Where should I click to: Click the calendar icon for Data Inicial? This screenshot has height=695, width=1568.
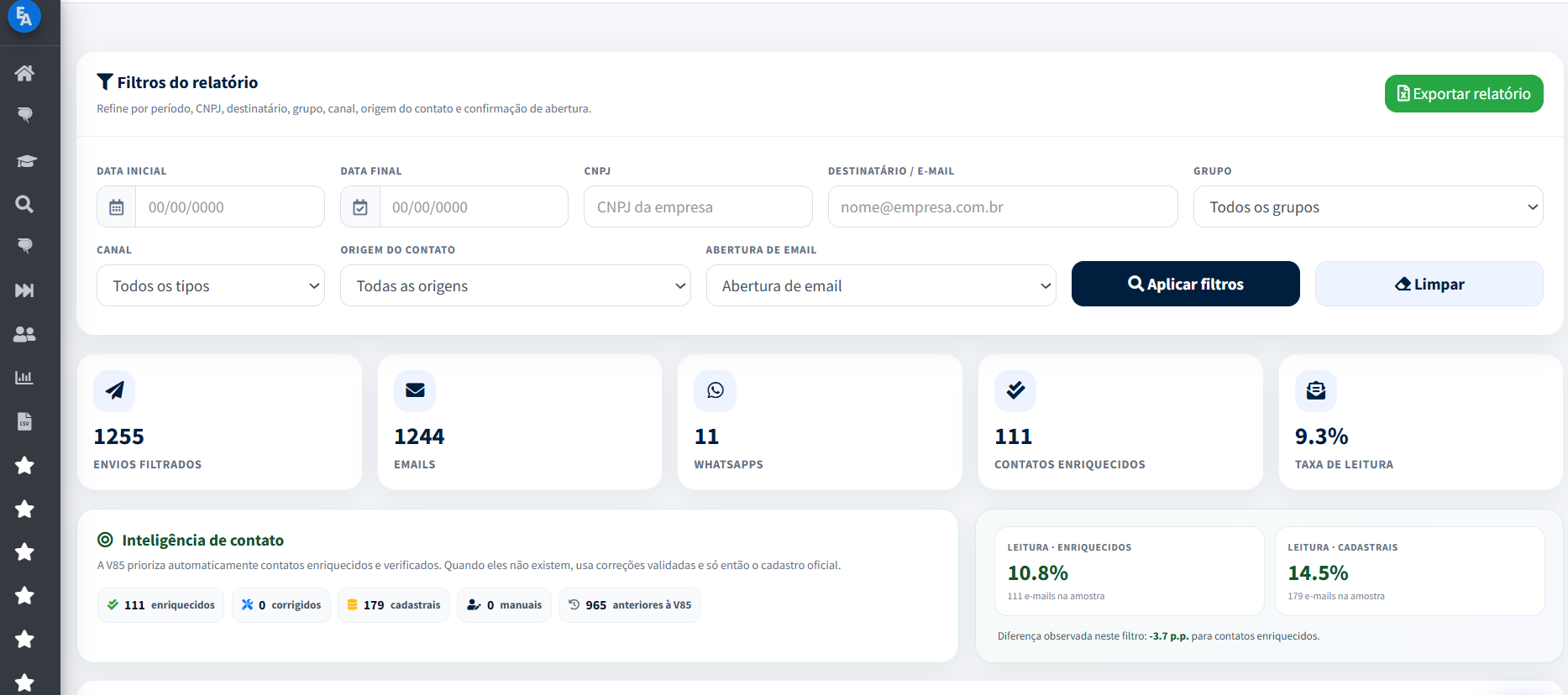click(117, 207)
